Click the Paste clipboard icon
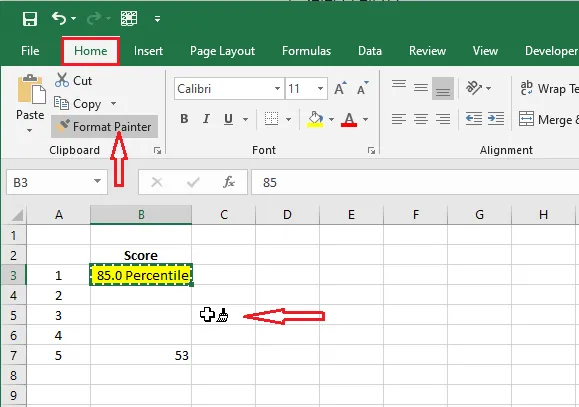The image size is (579, 407). tap(31, 89)
